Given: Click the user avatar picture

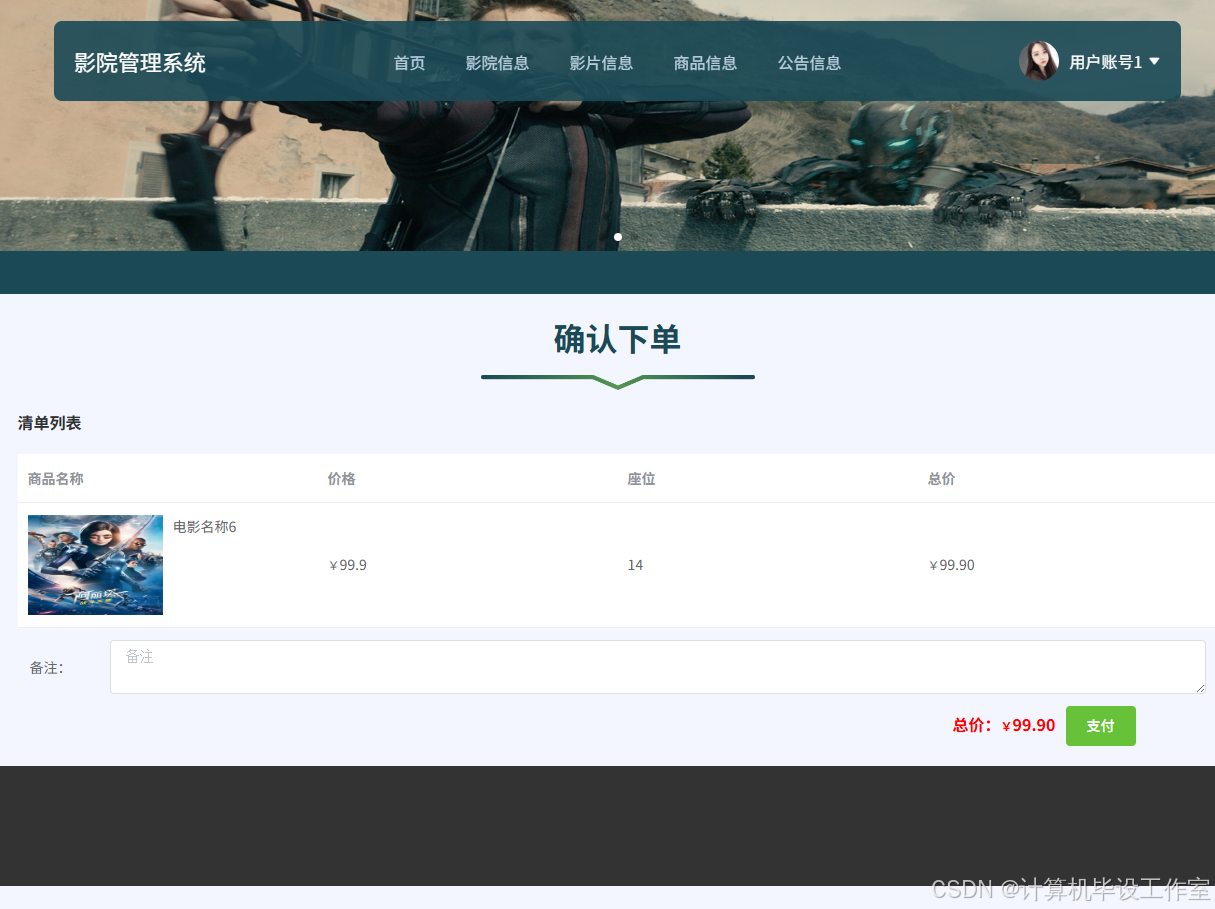Looking at the screenshot, I should point(1039,61).
